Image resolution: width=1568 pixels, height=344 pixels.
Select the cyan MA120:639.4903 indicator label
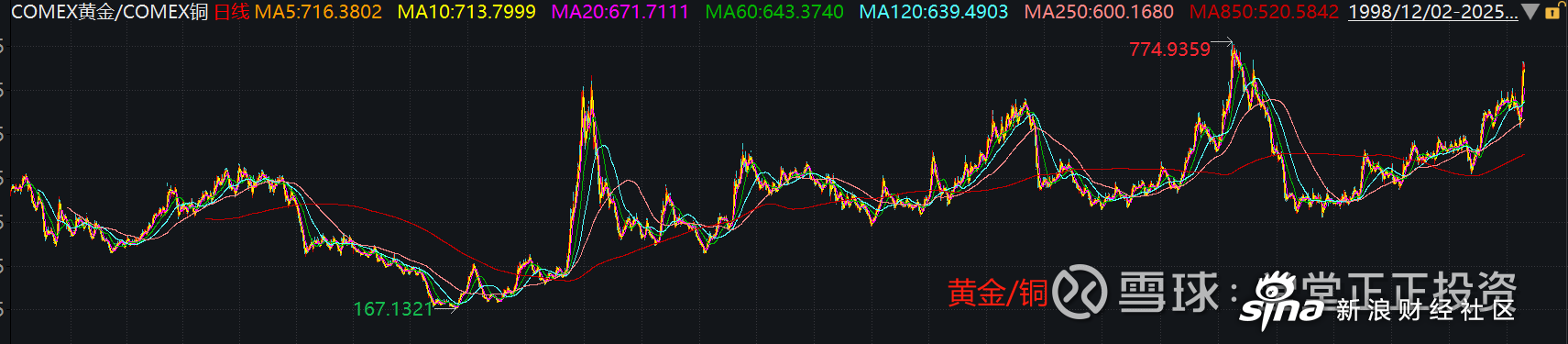coord(933,12)
